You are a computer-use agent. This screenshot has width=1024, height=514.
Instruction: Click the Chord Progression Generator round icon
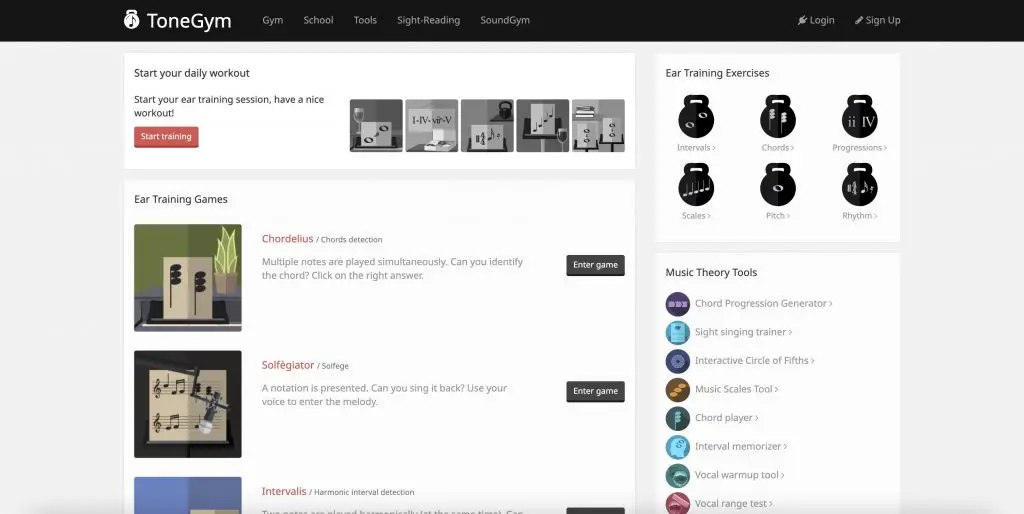pyautogui.click(x=678, y=304)
